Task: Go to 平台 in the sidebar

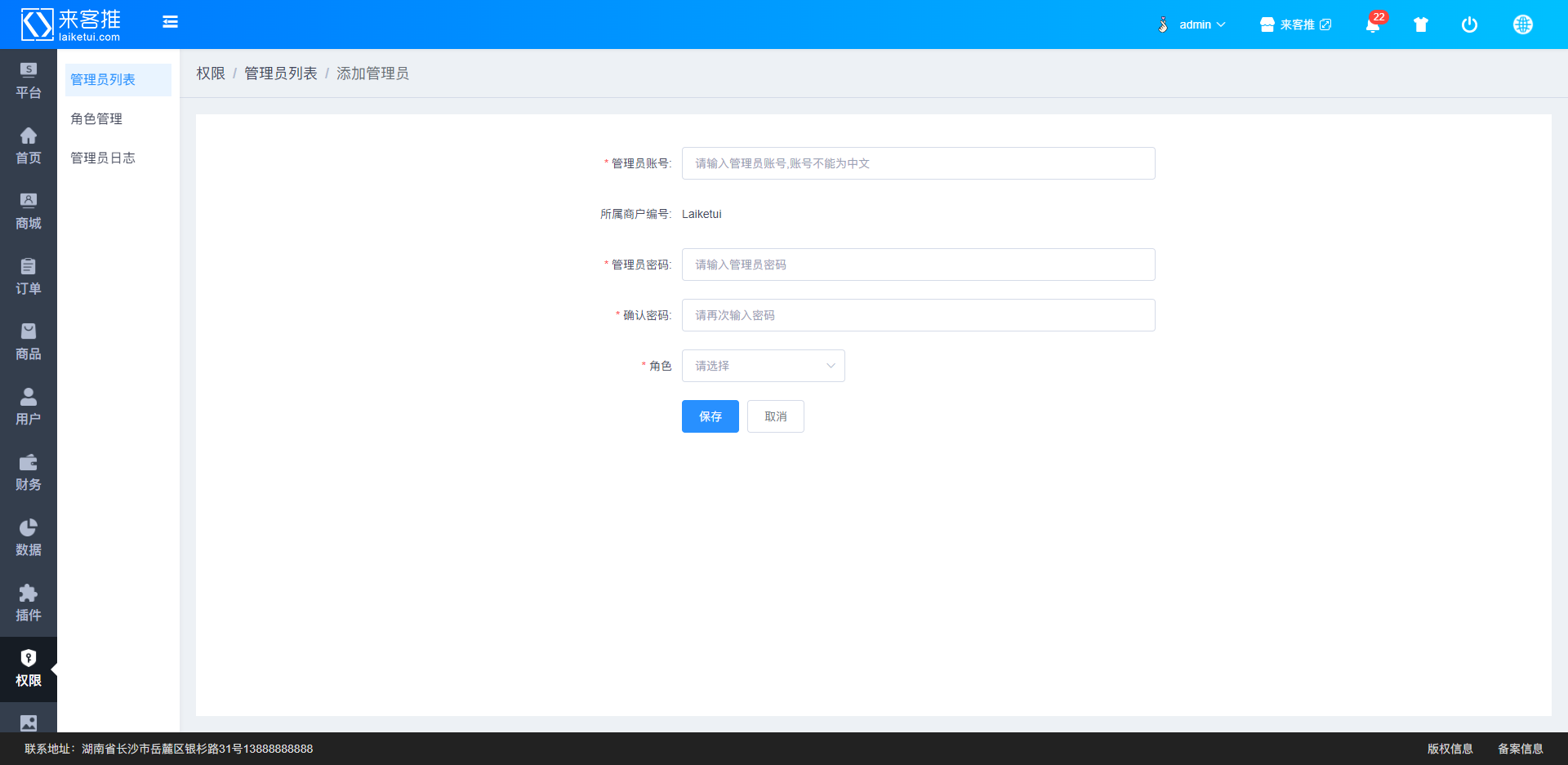Action: 29,82
